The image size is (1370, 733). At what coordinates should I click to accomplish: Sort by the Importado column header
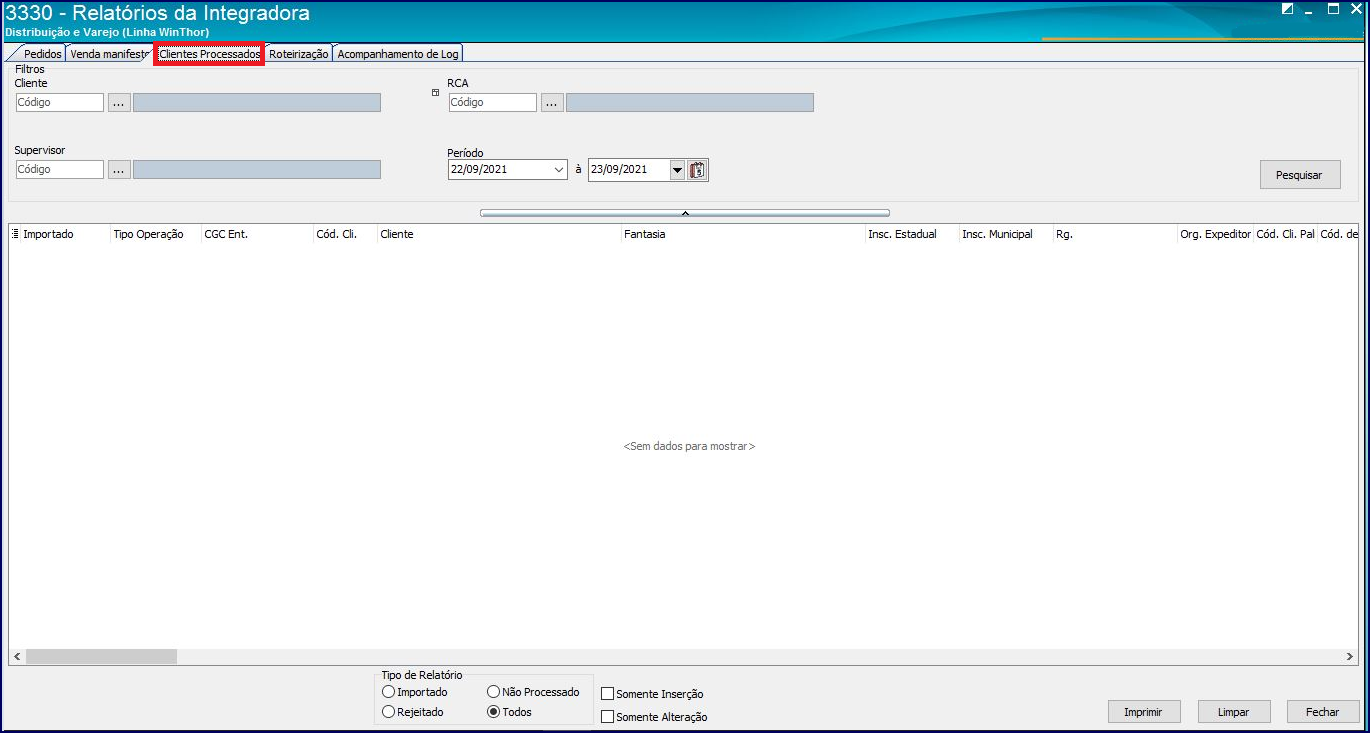[66, 234]
